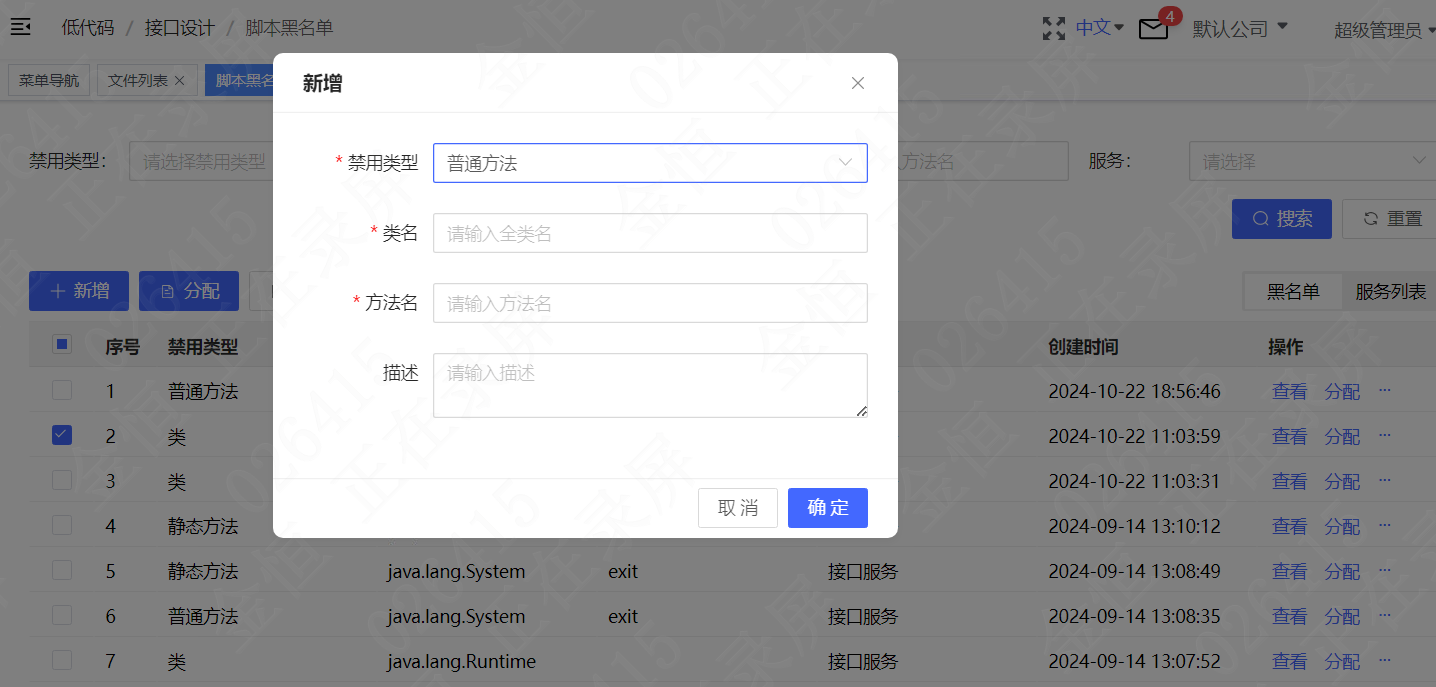1436x687 pixels.
Task: Focus the 方法名 filter field behind dialog
Action: (983, 161)
